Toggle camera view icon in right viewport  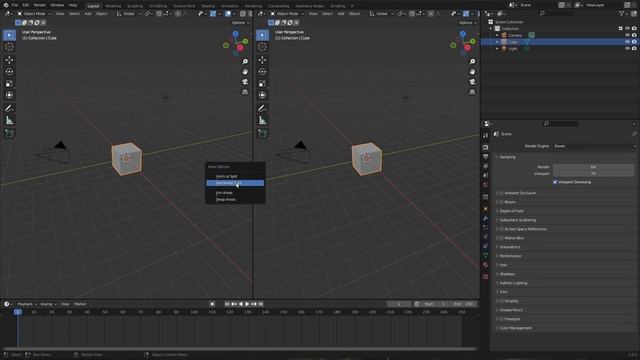[x=472, y=82]
